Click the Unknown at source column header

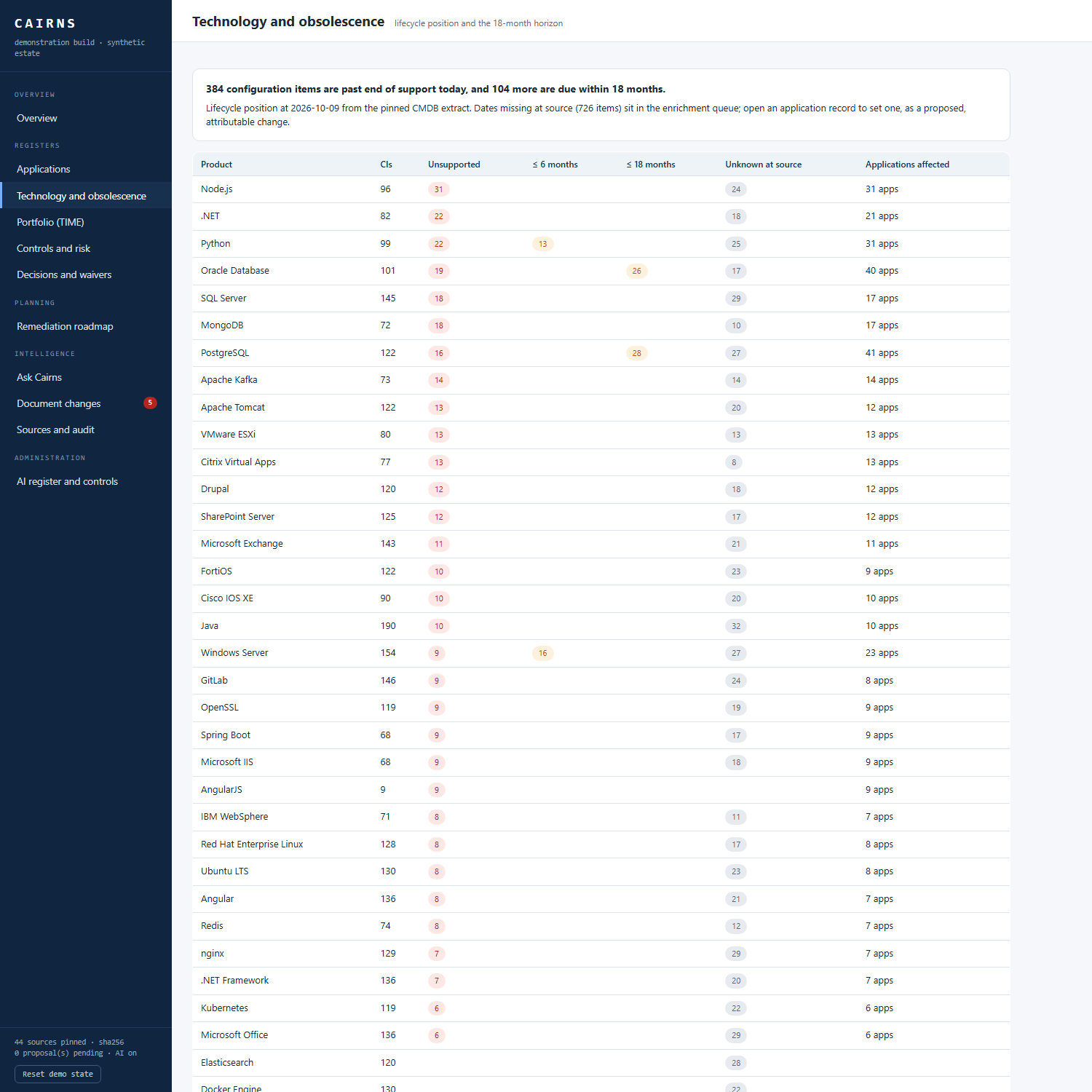point(763,165)
